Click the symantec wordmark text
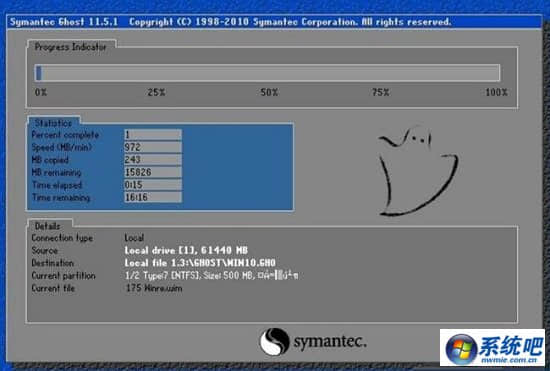 (330, 341)
